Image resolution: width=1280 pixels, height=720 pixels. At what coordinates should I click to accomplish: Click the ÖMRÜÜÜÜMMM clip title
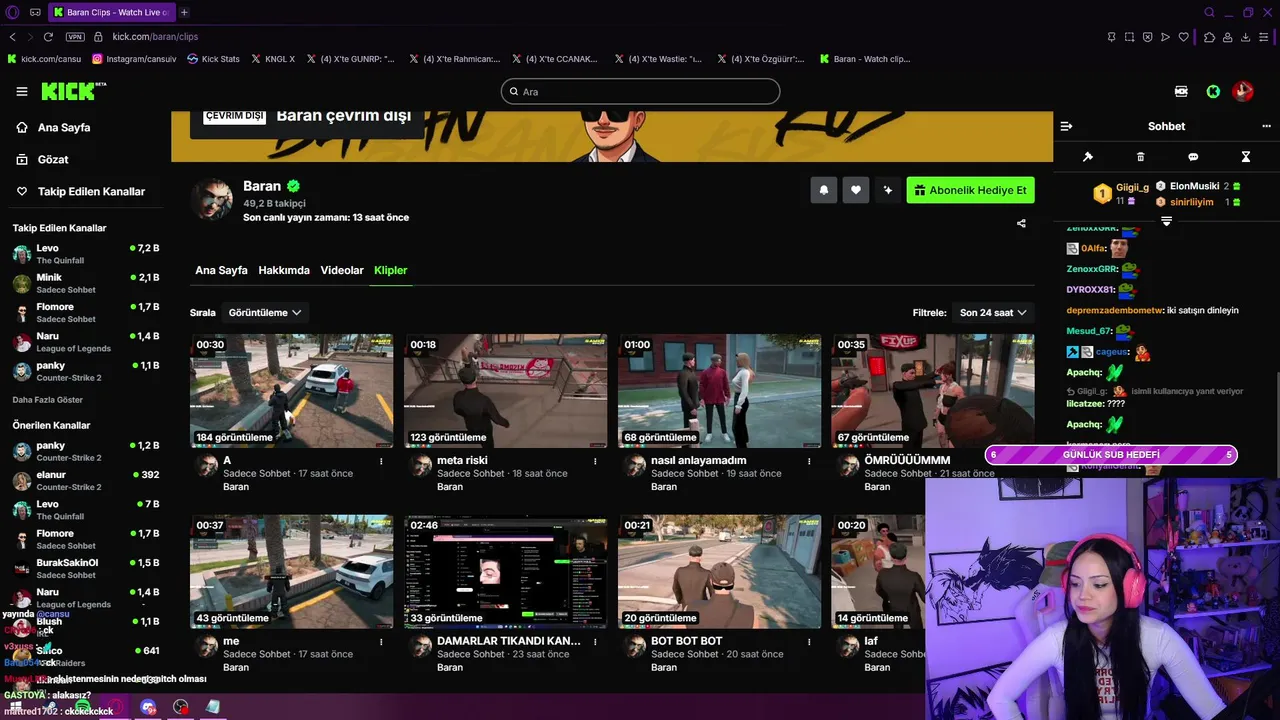click(907, 460)
